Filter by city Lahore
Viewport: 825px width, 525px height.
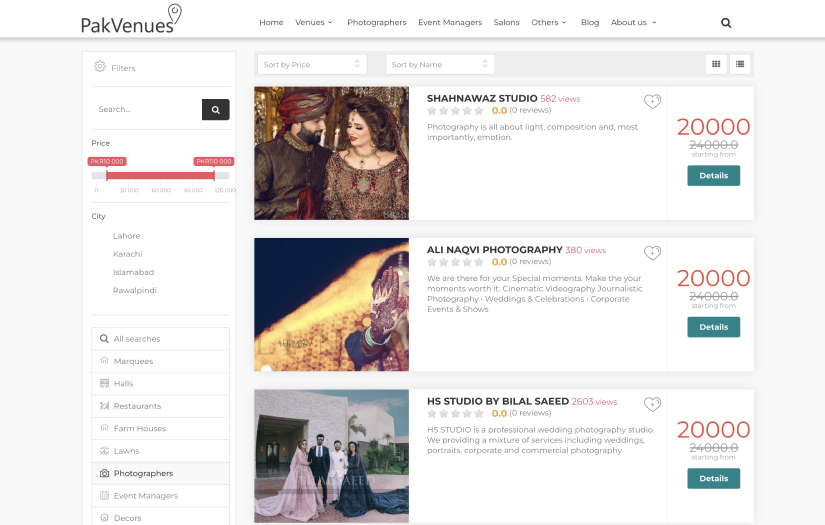tap(126, 236)
